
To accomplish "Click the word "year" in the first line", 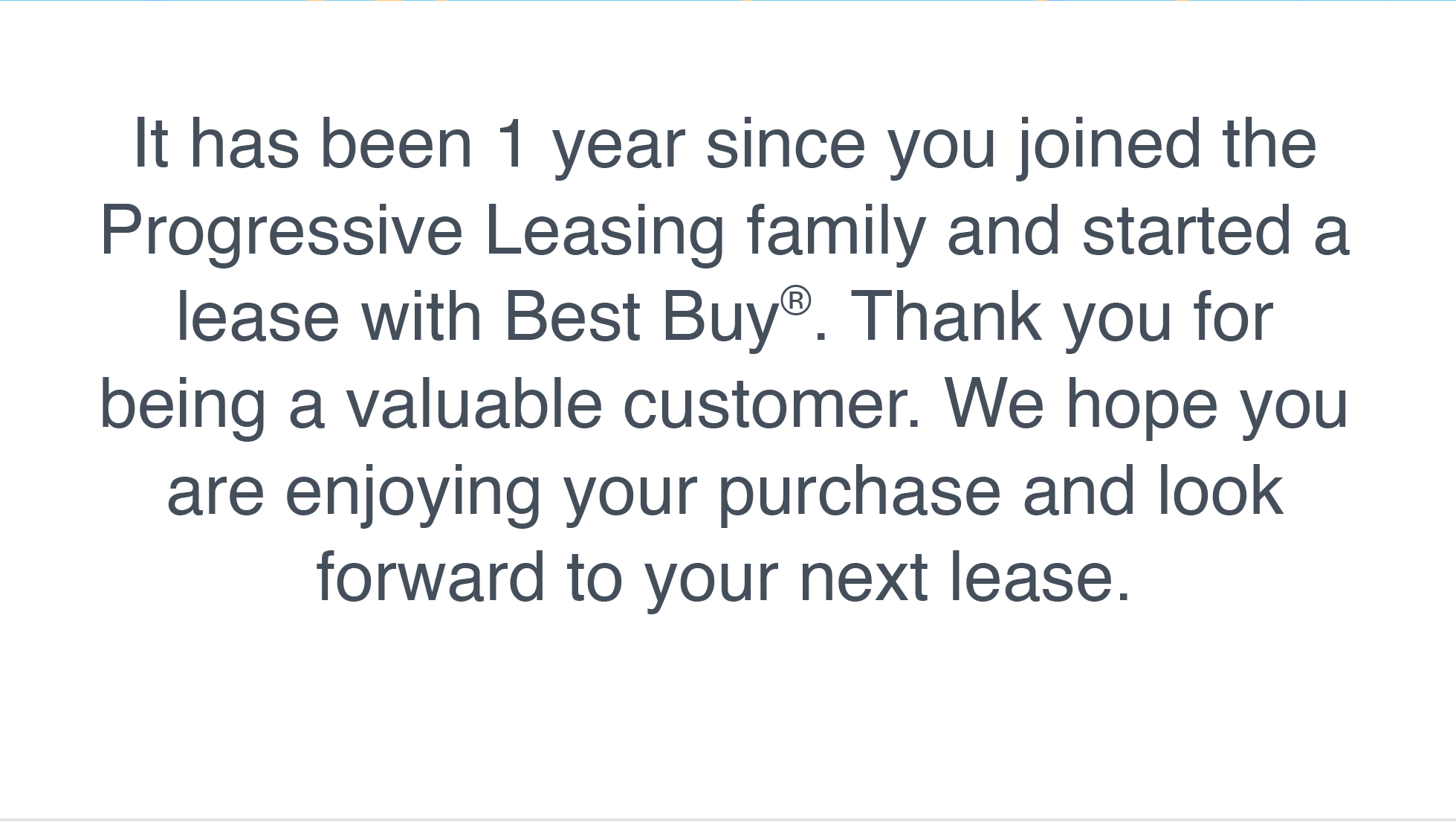I will coord(618,144).
